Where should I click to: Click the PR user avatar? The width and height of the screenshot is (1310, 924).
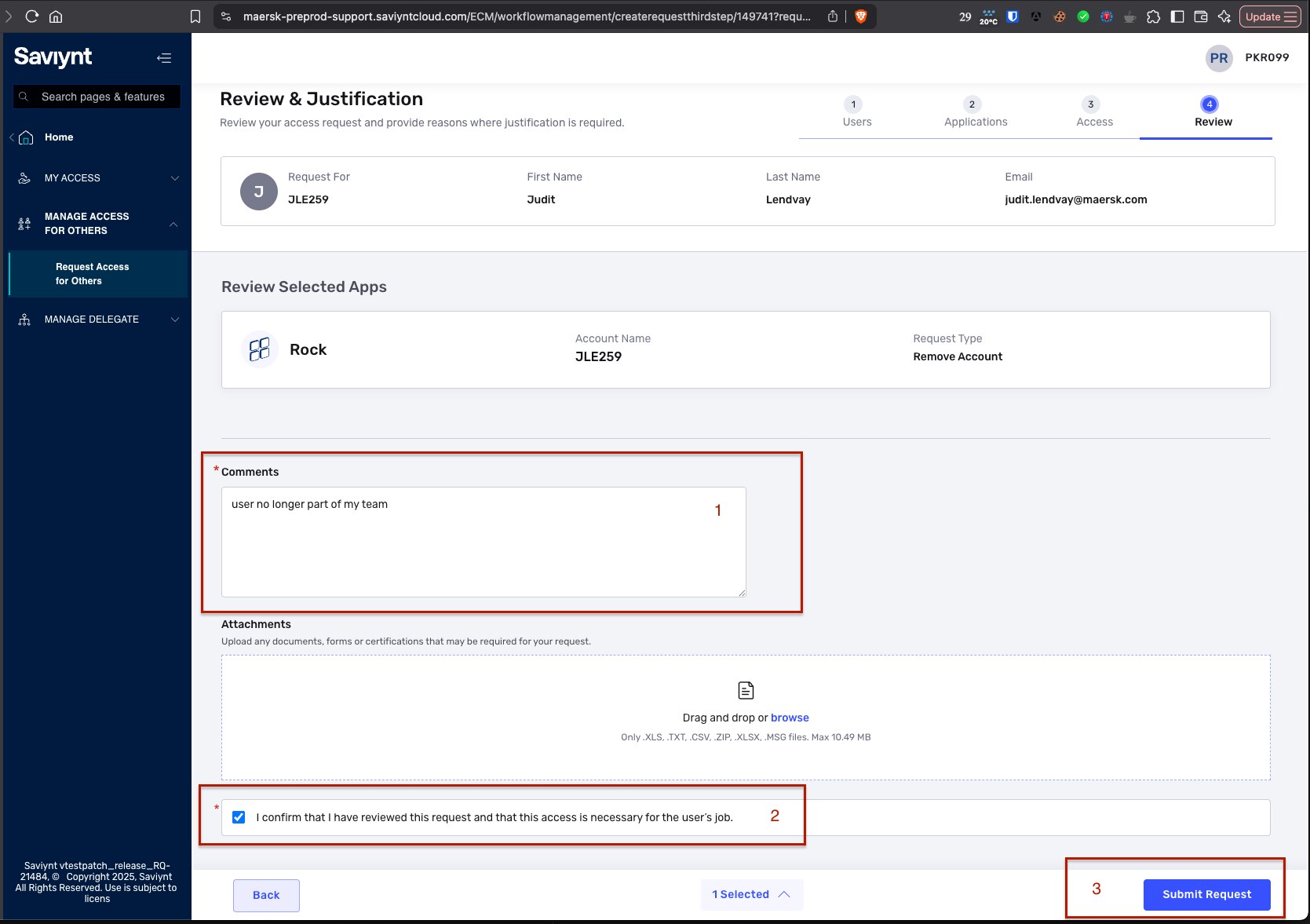click(1218, 58)
